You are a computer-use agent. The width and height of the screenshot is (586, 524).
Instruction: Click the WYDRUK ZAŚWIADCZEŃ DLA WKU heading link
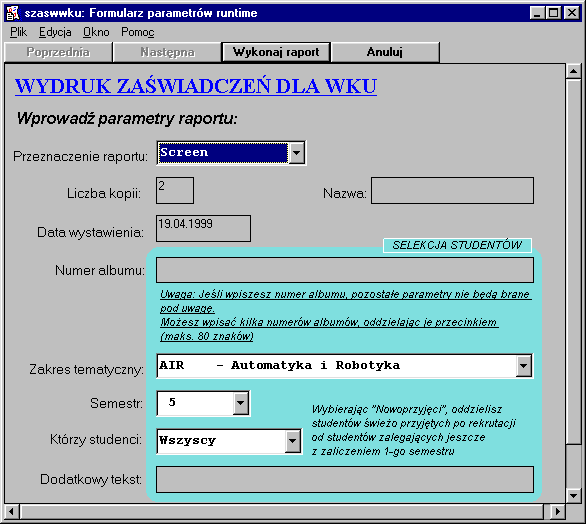click(196, 86)
